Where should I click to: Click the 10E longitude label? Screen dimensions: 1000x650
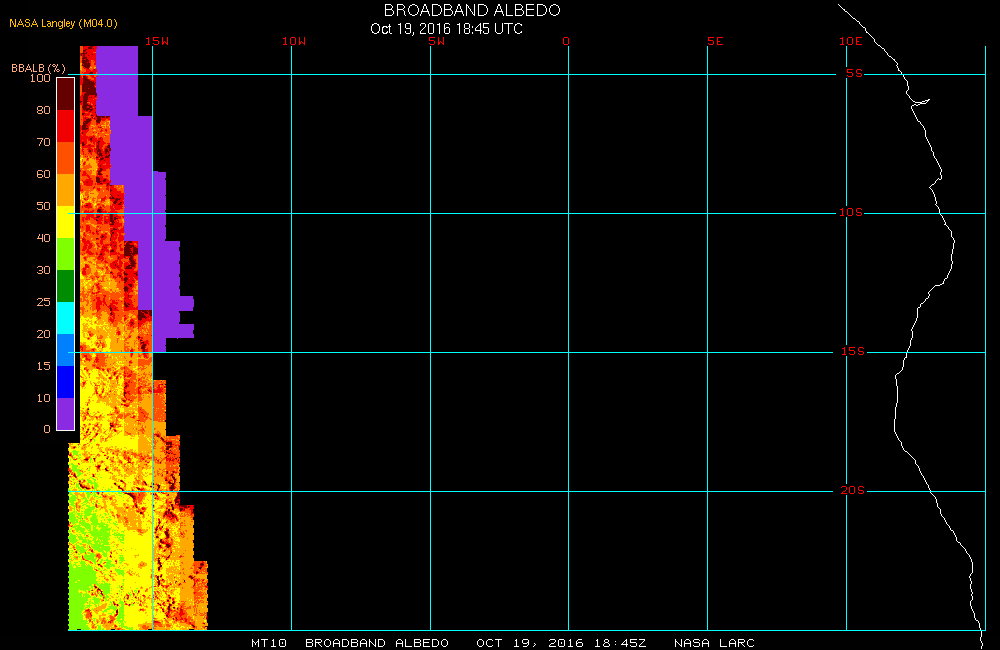(x=850, y=41)
